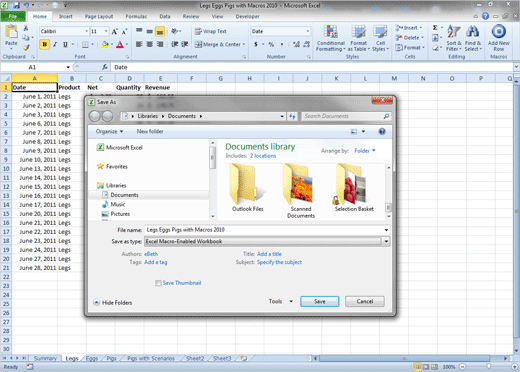This screenshot has width=520, height=372.
Task: Open the Arrange by Folder dropdown
Action: [x=365, y=151]
